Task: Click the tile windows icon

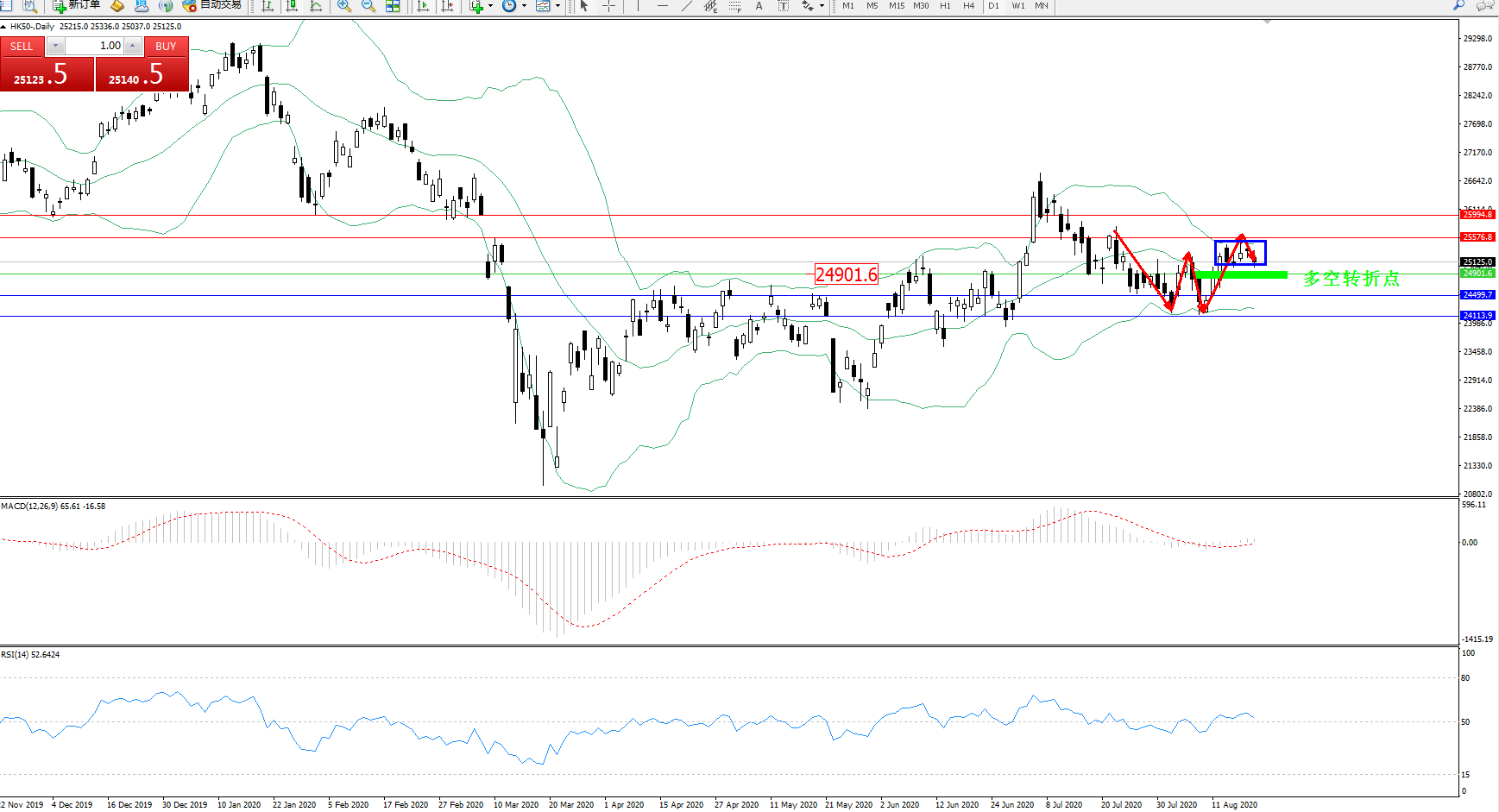Action: point(393,6)
